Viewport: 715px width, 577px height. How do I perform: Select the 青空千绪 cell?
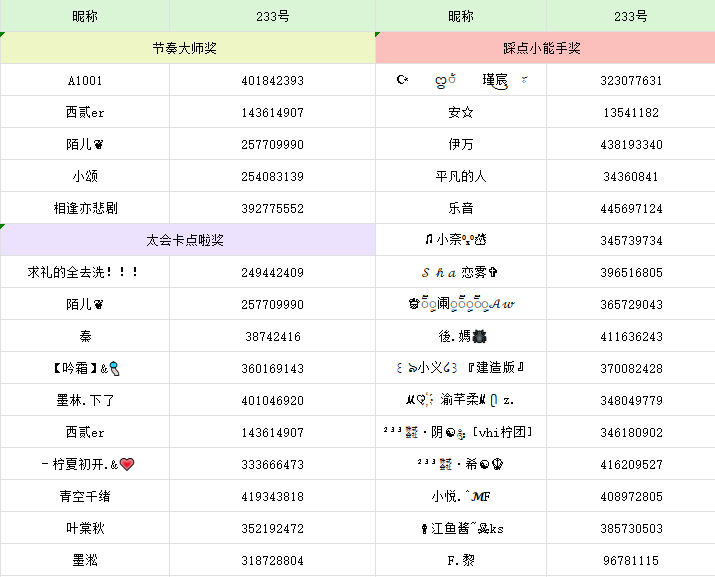pyautogui.click(x=85, y=496)
